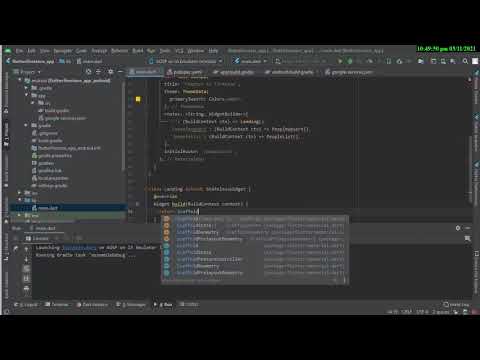Click the rerun icon in Run panel
Viewport: 480px width, 360px height.
(x=15, y=248)
